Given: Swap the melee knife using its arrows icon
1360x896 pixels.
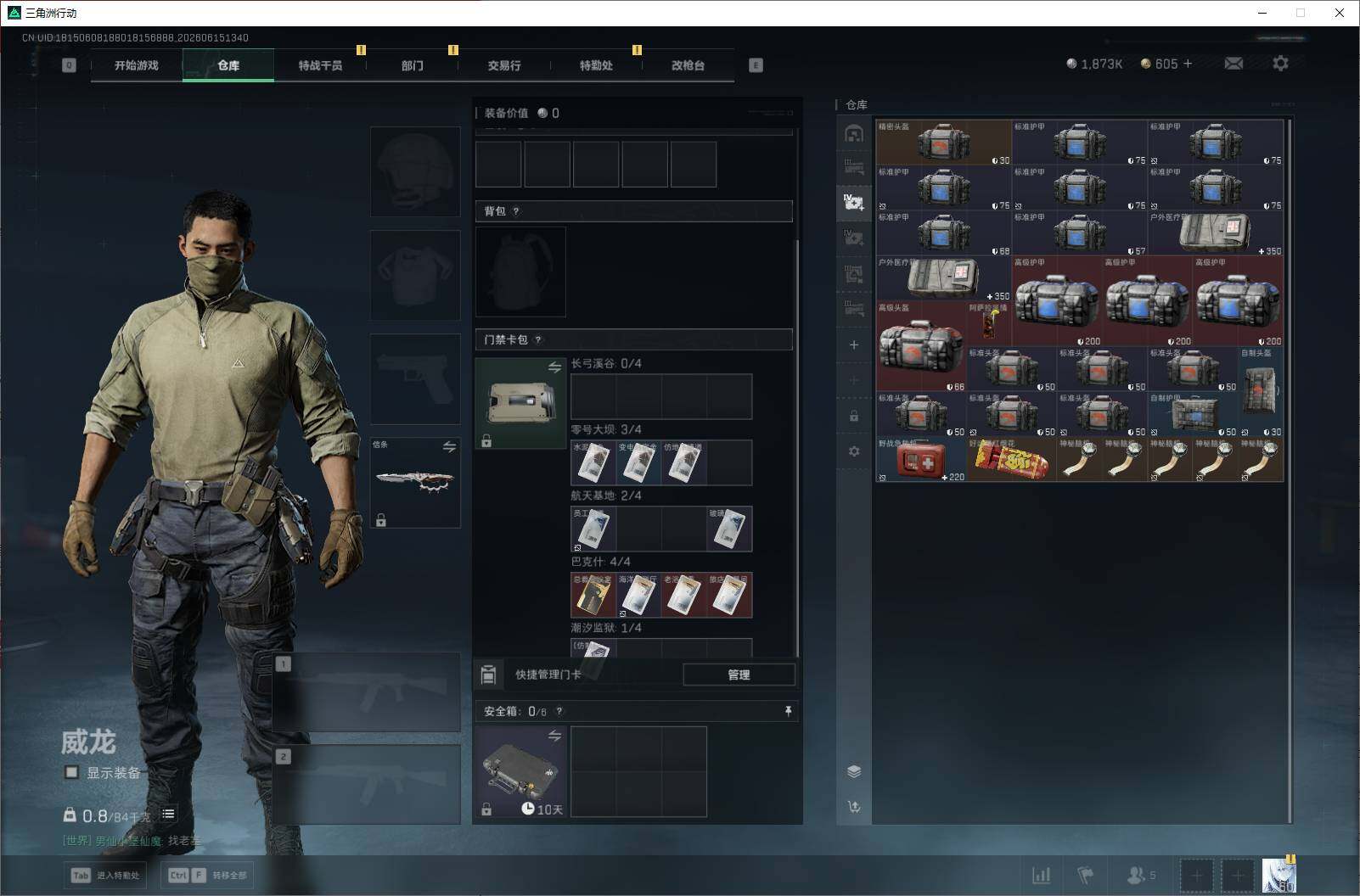Looking at the screenshot, I should point(449,446).
